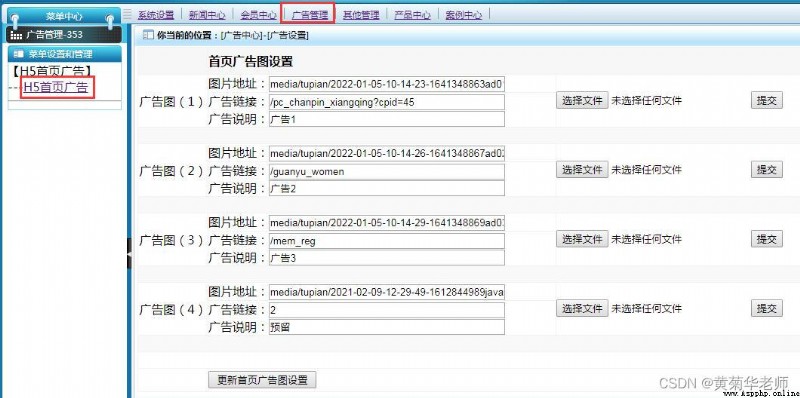Screen dimensions: 800x398
Task: Click 未选择任何文件 text in 广告图(4) row
Action: 646,309
